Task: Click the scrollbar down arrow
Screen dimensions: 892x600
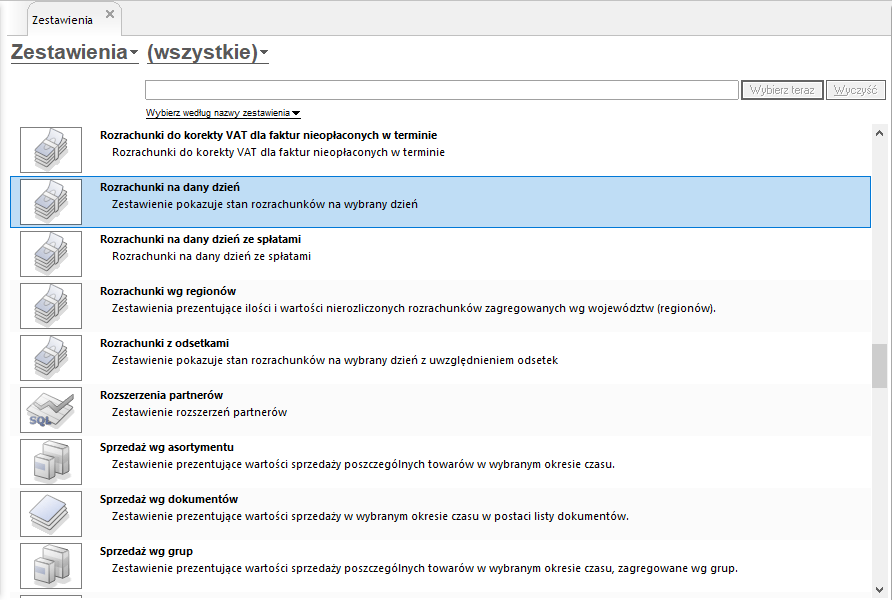Action: 879,590
